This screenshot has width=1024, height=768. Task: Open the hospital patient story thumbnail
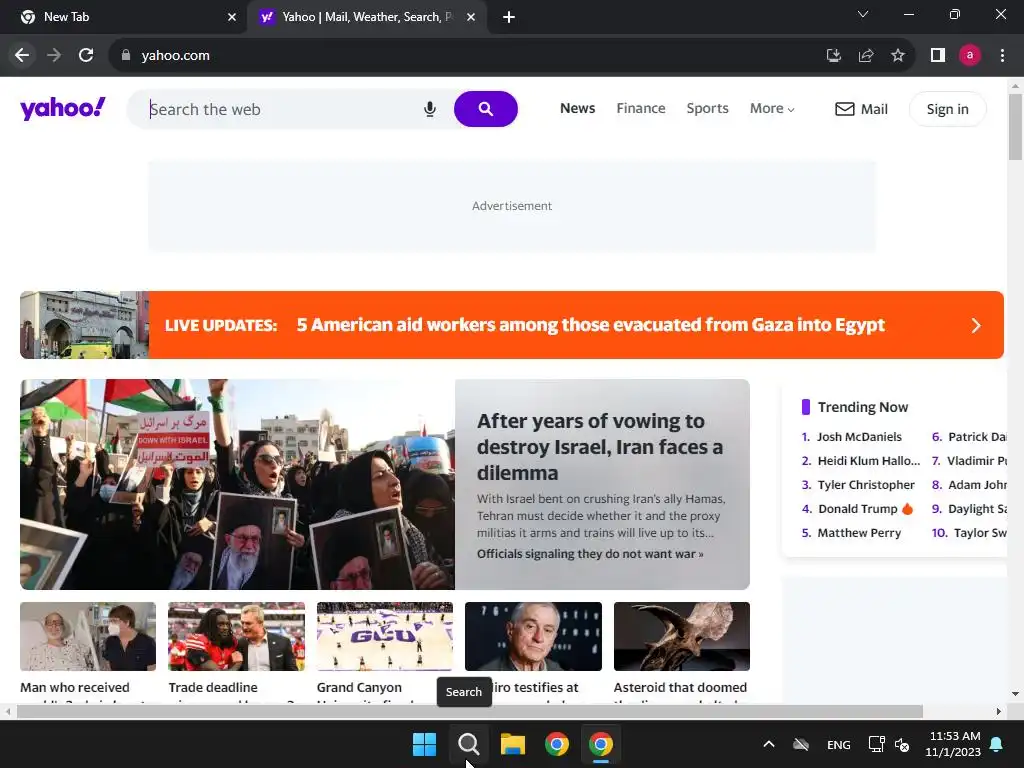tap(88, 637)
